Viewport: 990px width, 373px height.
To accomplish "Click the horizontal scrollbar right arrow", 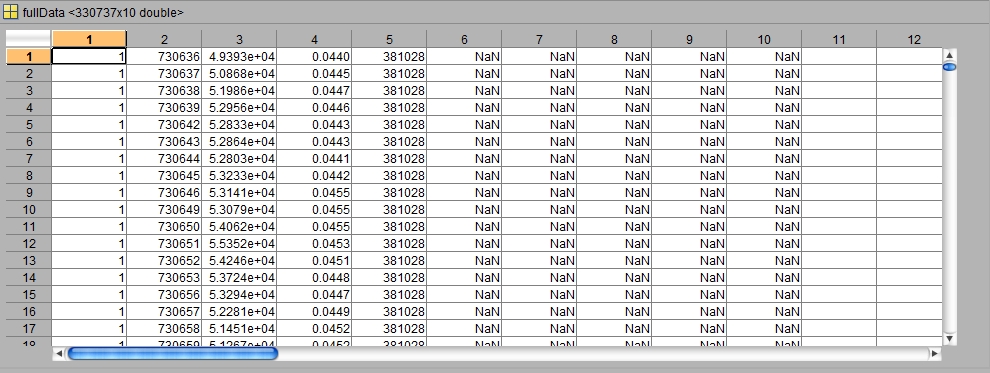I will [x=934, y=353].
